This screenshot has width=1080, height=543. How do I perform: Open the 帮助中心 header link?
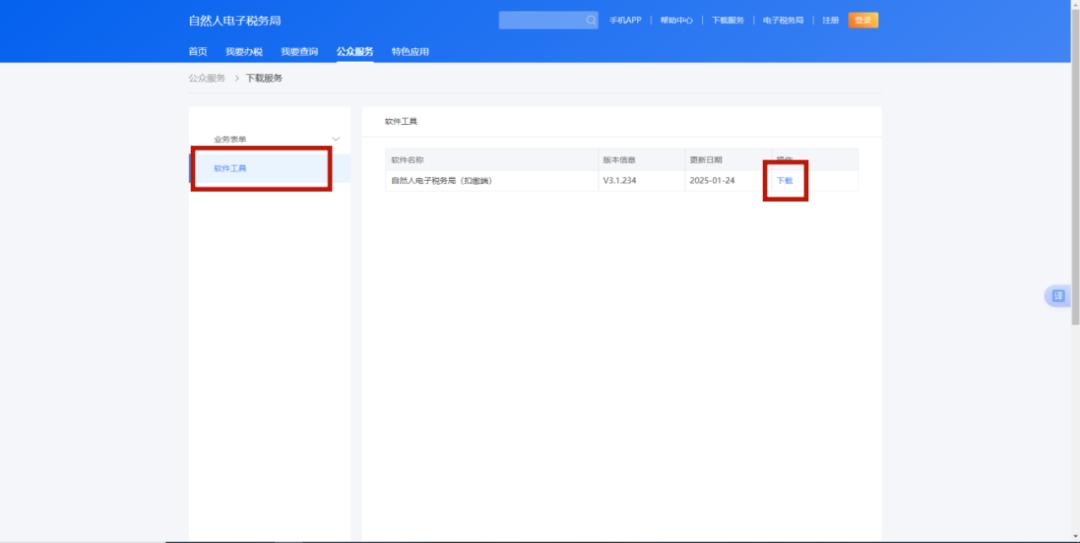click(x=676, y=20)
